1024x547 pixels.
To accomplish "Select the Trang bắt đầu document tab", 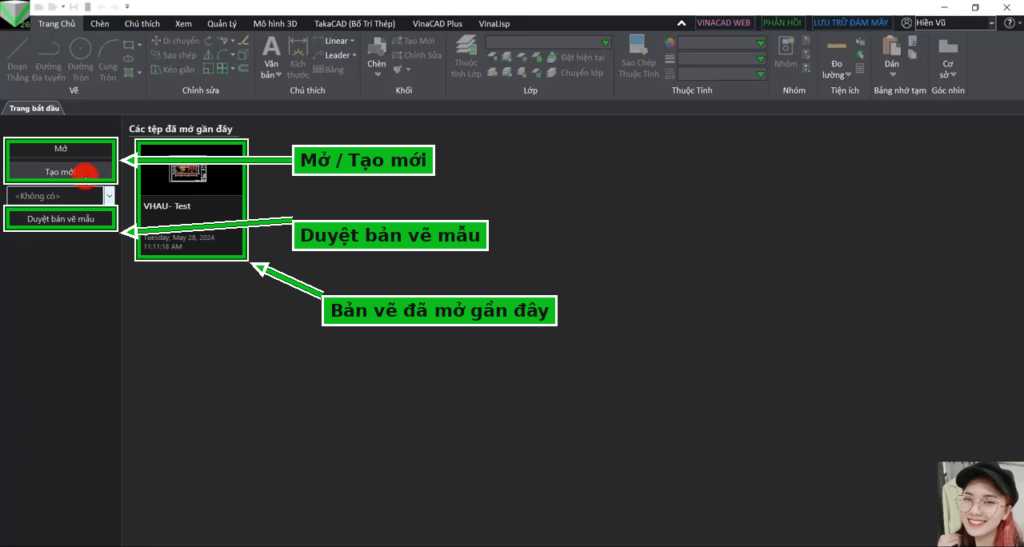I will (34, 108).
